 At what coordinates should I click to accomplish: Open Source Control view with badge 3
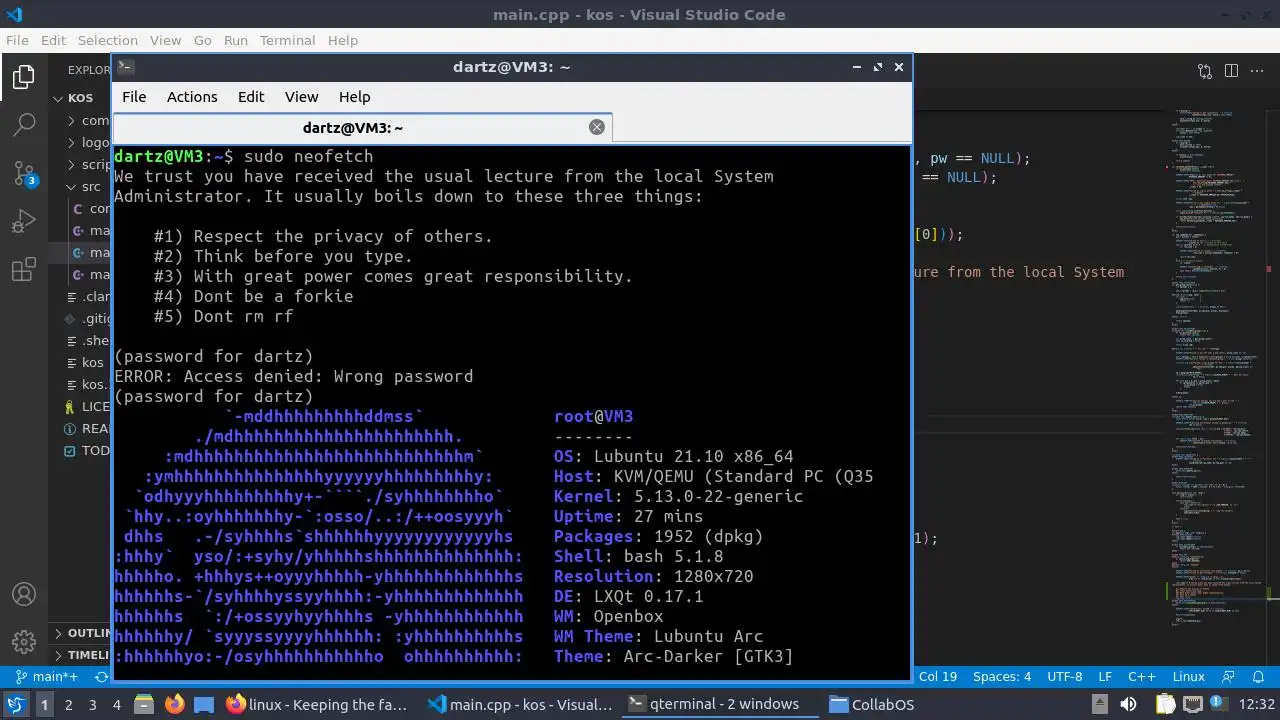[24, 173]
